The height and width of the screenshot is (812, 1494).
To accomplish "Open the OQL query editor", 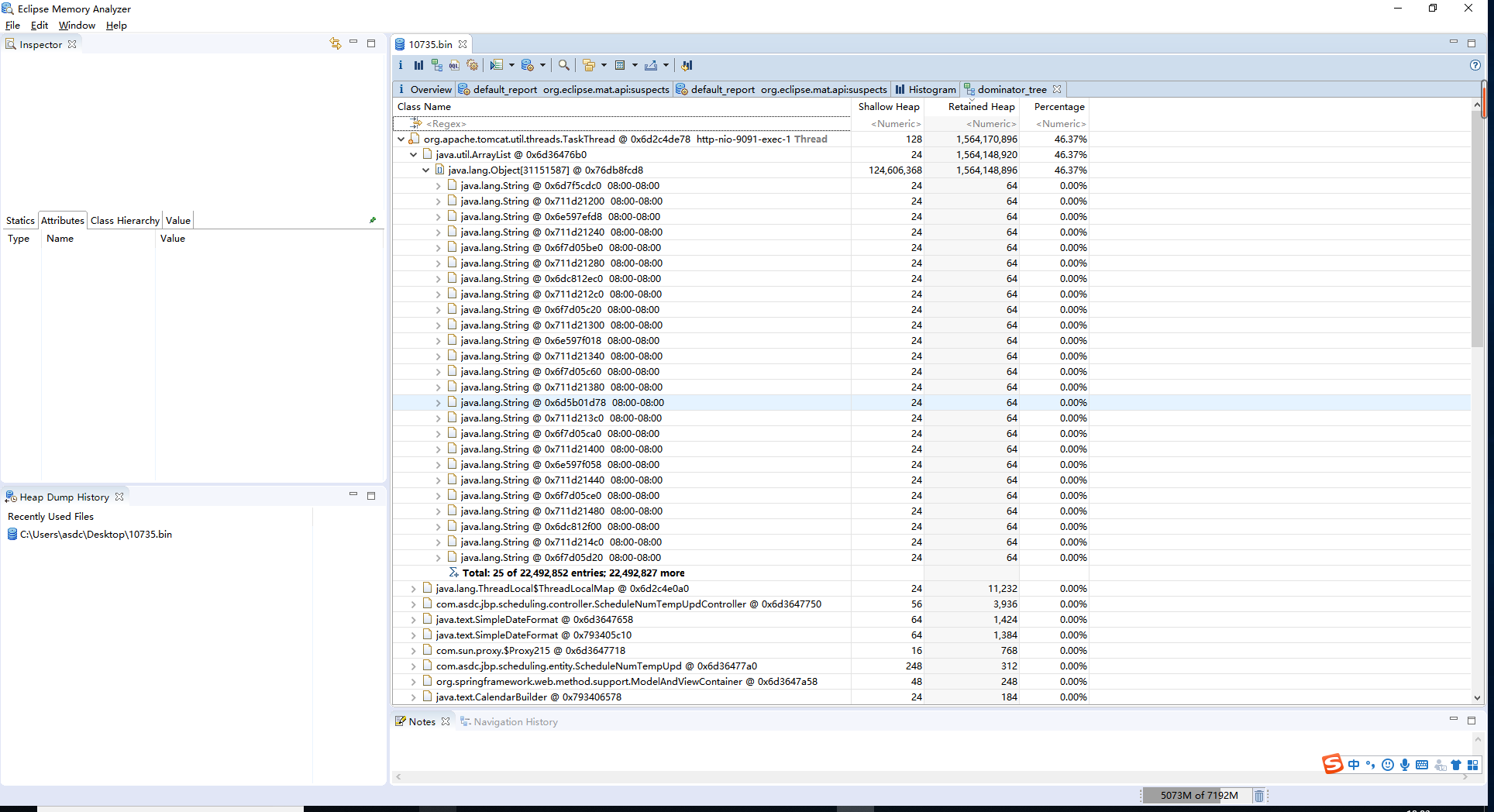I will coord(454,65).
